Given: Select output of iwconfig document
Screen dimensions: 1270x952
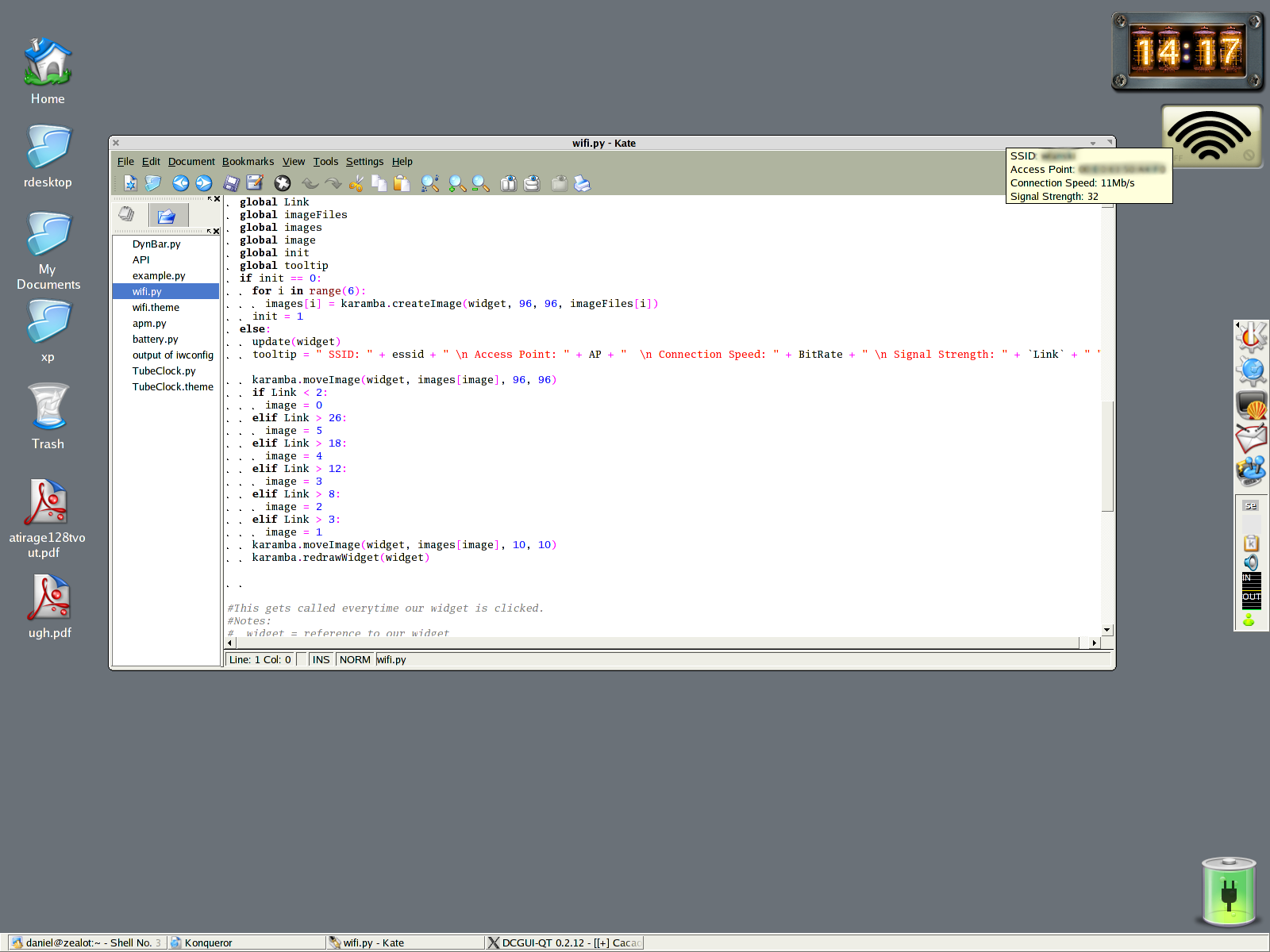Looking at the screenshot, I should [166, 355].
